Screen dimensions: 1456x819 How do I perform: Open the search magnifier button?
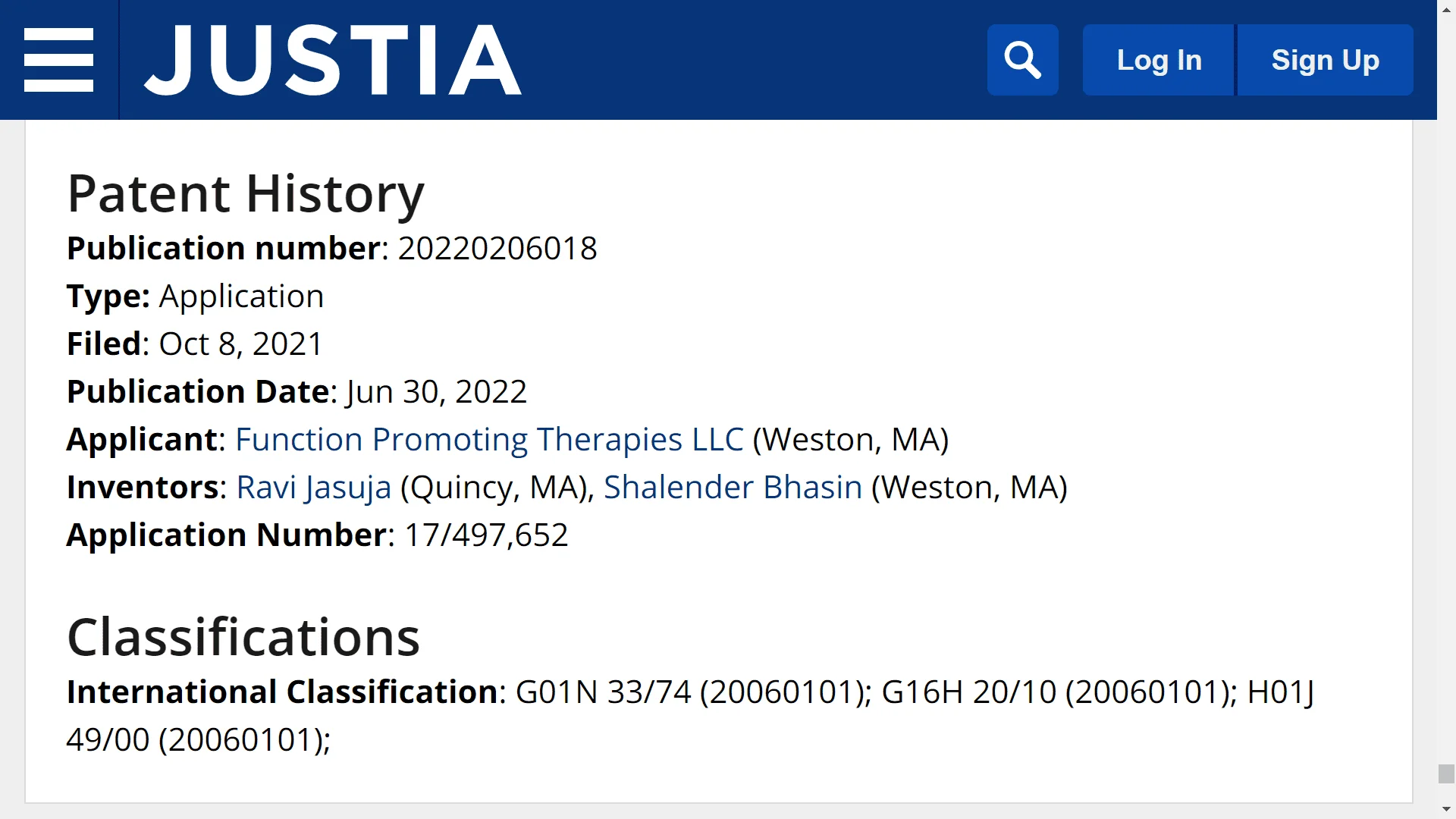click(1022, 60)
